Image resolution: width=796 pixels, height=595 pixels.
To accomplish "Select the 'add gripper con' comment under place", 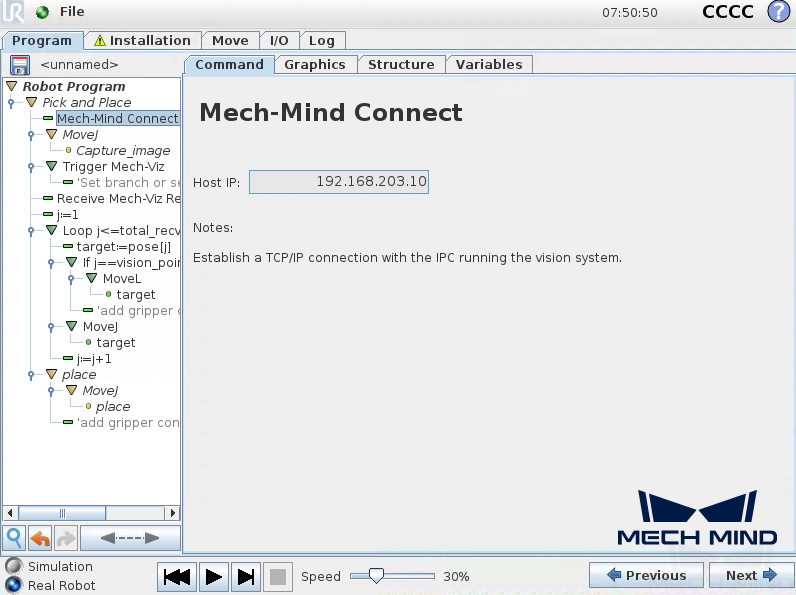I will pos(128,423).
